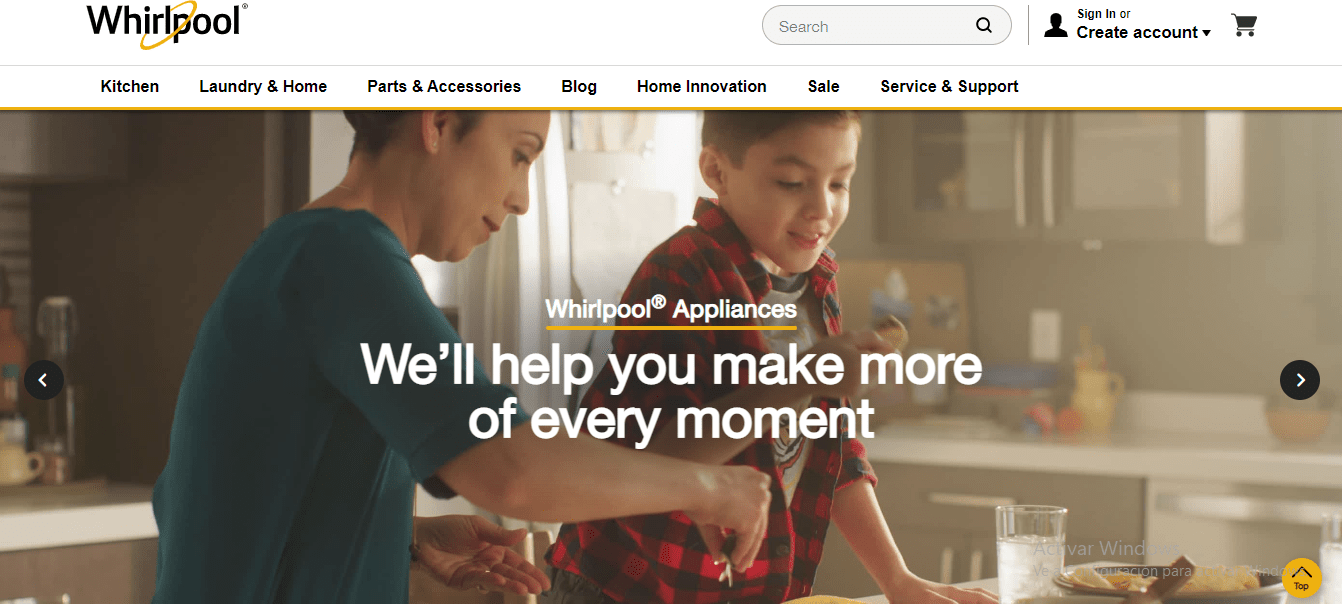Open the Home Innovation menu
This screenshot has width=1342, height=604.
tap(702, 86)
